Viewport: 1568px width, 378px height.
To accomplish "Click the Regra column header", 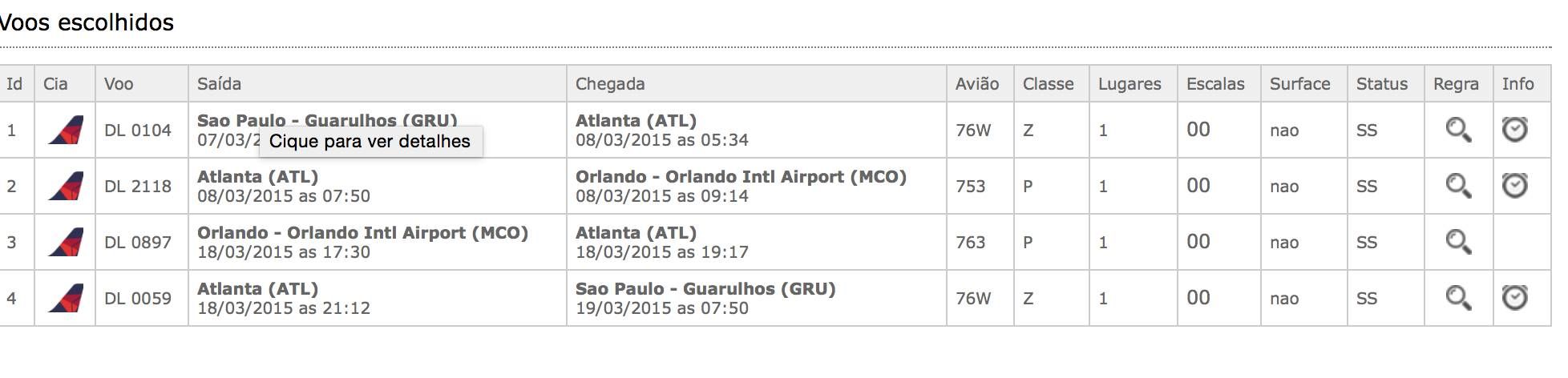I will tap(1456, 84).
